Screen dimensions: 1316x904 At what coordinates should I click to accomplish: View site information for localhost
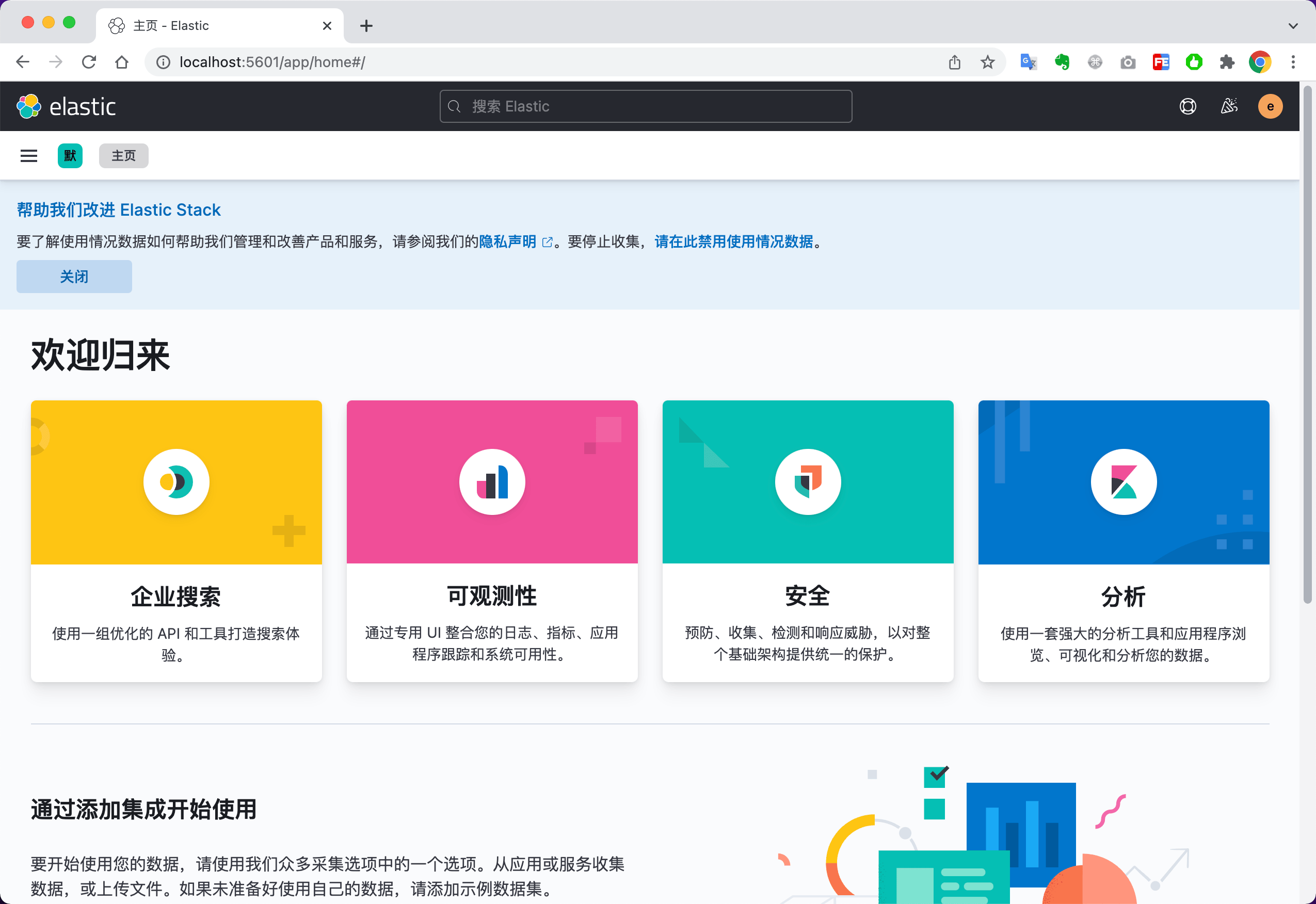(x=163, y=62)
